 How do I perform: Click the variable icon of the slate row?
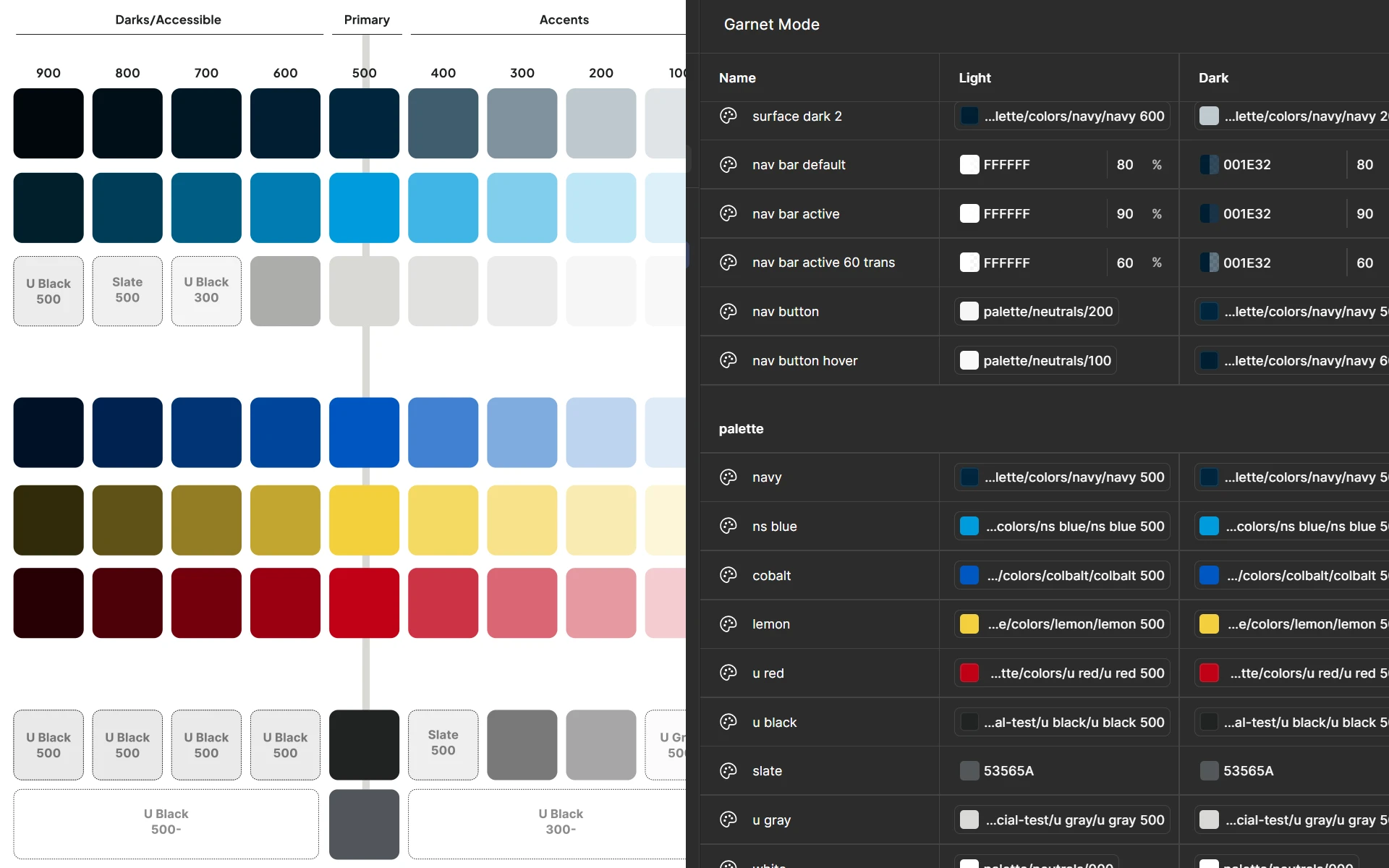click(x=729, y=771)
